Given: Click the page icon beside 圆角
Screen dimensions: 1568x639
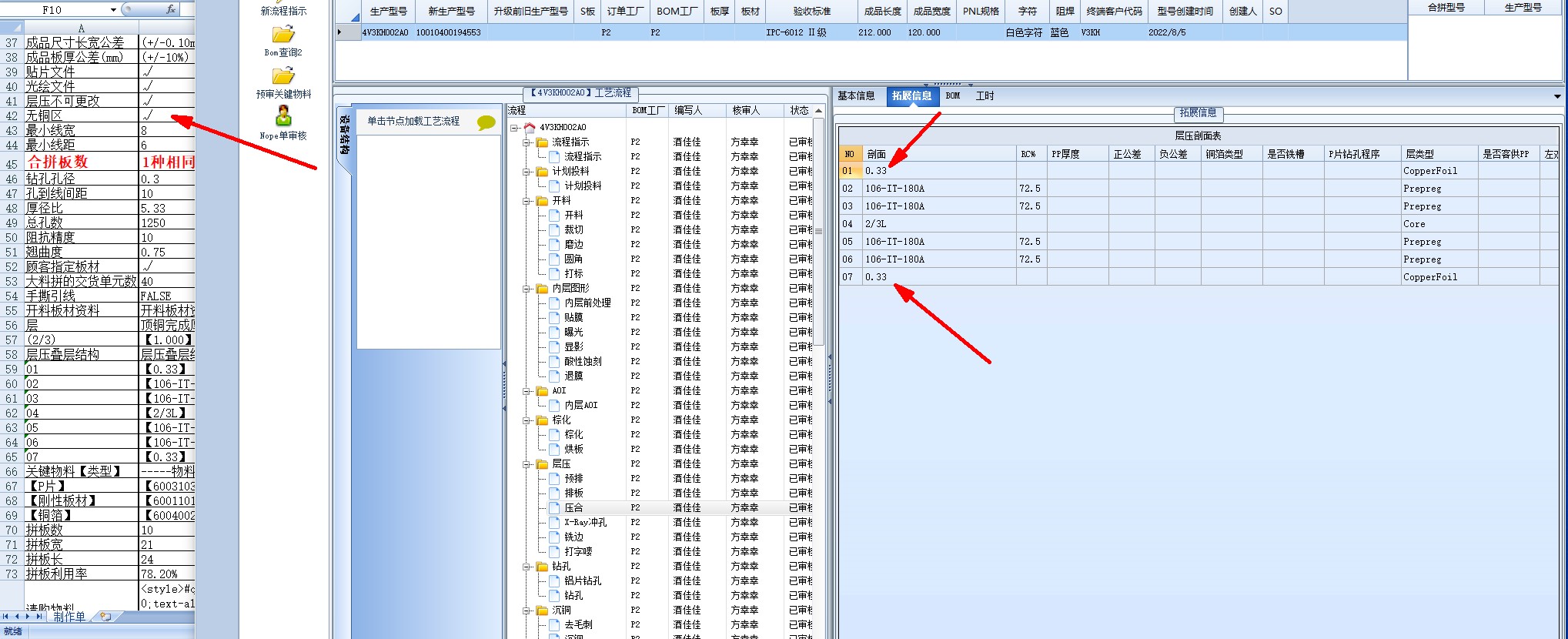Looking at the screenshot, I should [x=555, y=259].
